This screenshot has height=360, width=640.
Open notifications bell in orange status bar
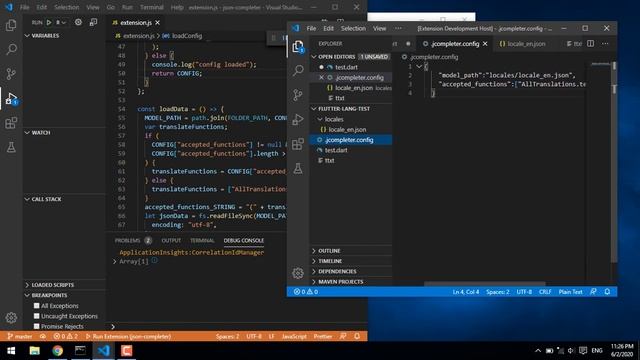coord(357,336)
